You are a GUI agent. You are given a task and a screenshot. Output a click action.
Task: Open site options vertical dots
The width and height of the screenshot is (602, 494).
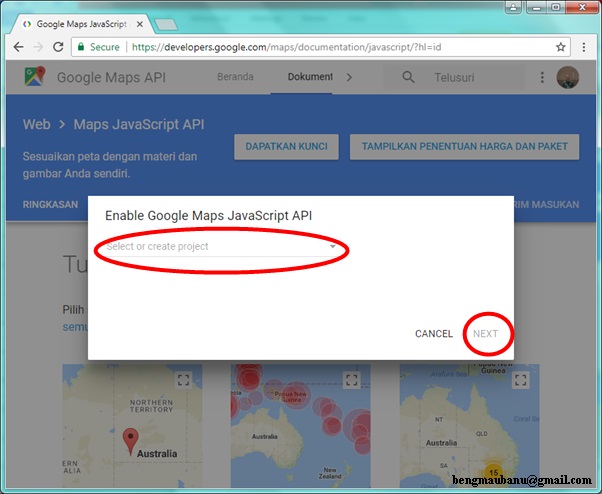pos(542,77)
